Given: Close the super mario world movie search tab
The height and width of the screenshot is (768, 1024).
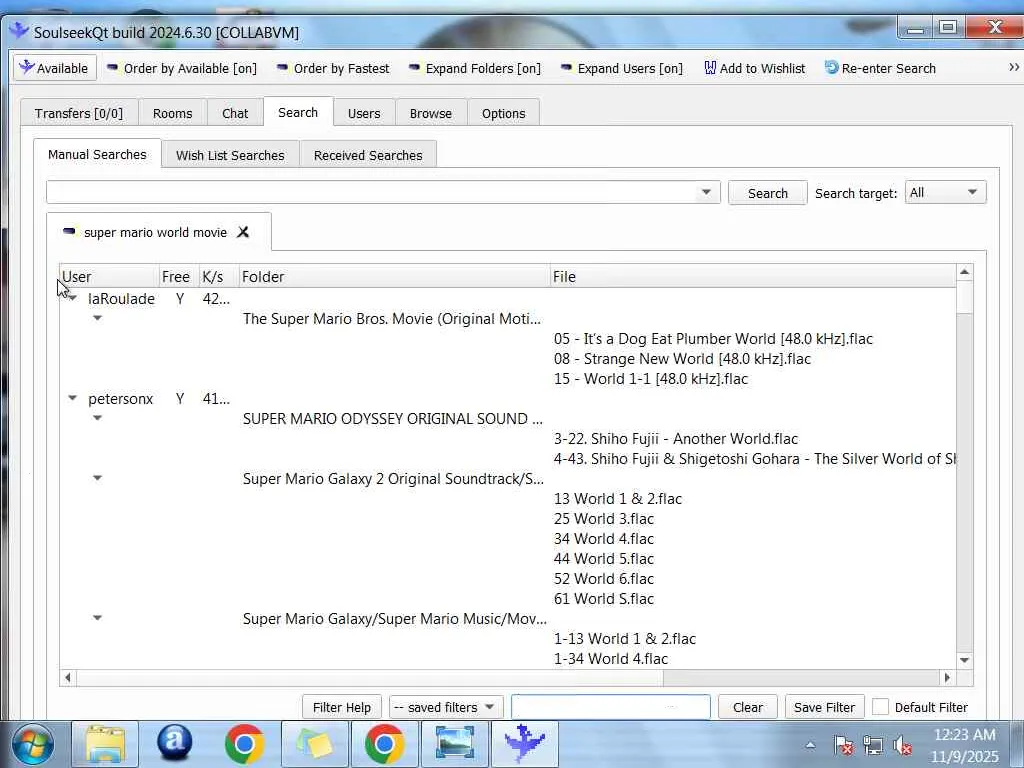Looking at the screenshot, I should pyautogui.click(x=243, y=232).
